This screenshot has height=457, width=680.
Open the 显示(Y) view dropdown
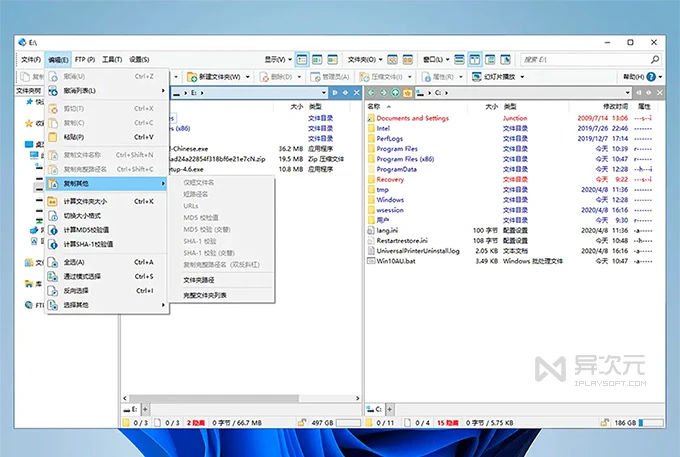(277, 60)
